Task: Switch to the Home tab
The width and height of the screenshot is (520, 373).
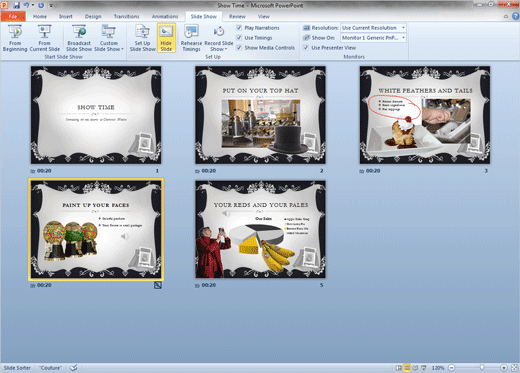Action: tap(40, 16)
